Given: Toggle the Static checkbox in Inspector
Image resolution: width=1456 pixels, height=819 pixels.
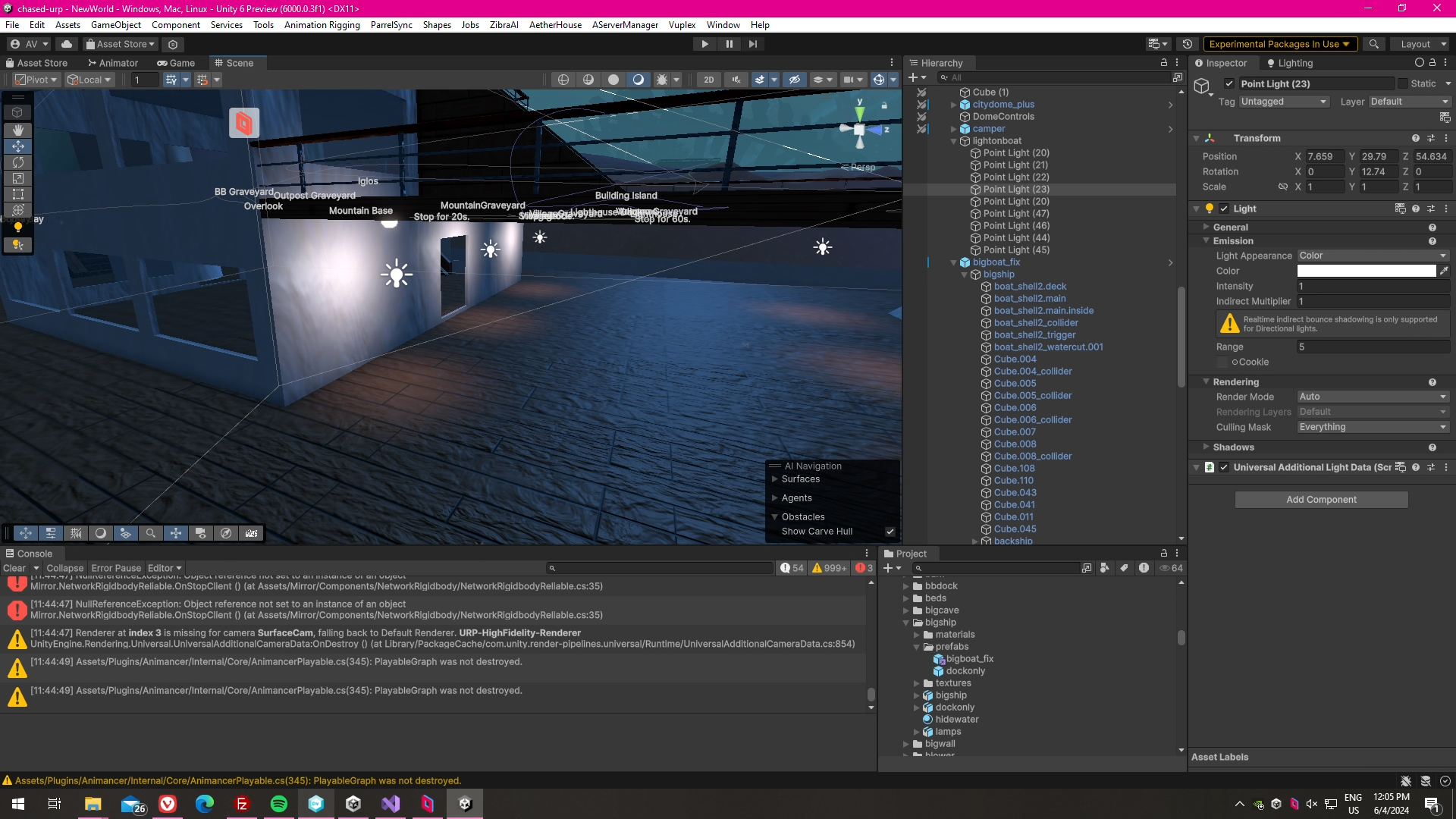Looking at the screenshot, I should (1403, 84).
